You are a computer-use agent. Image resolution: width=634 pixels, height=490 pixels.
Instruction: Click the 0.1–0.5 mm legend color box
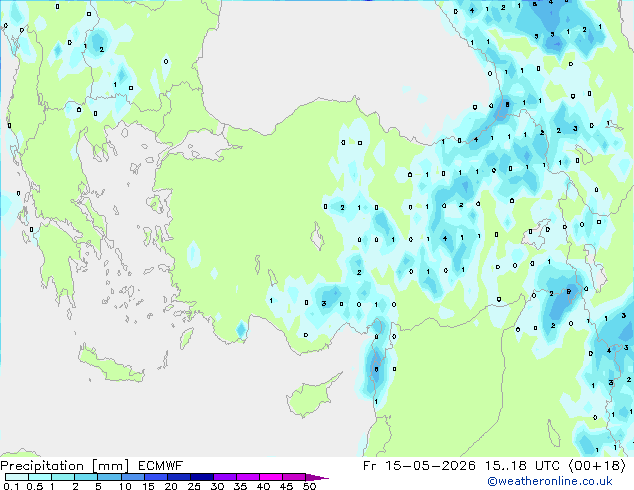coord(17,477)
